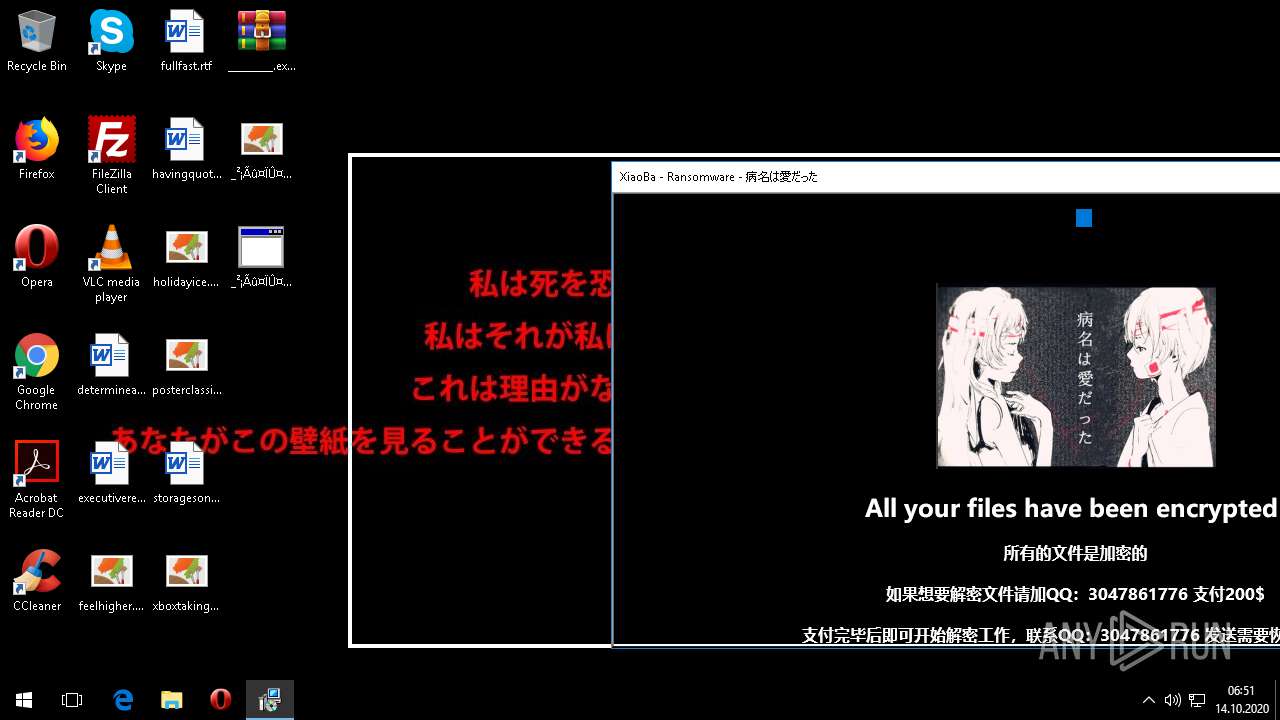Screen dimensions: 1280x720
Task: Open the volume control in system tray
Action: click(1172, 700)
